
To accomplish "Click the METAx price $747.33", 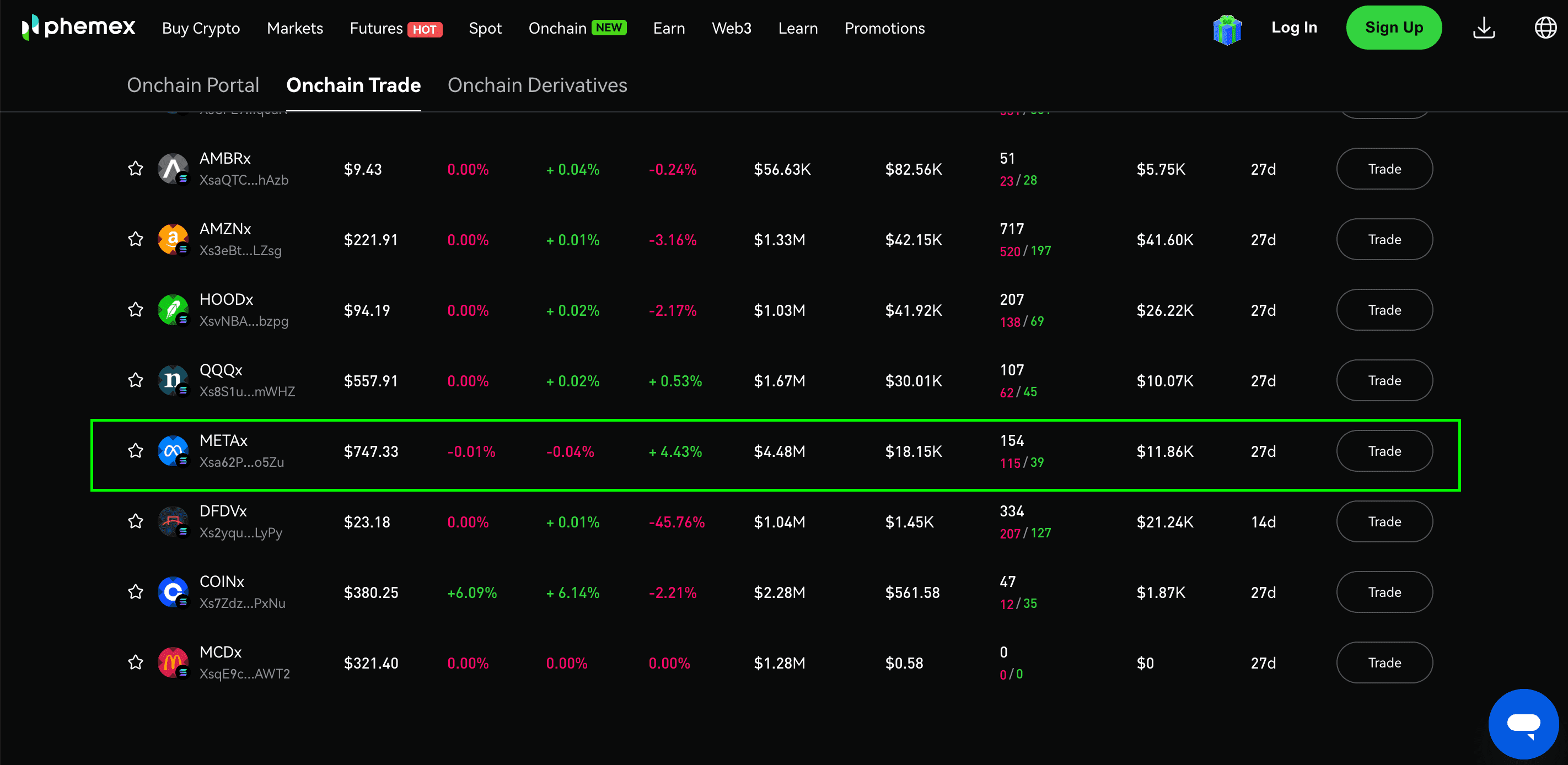I will coord(370,451).
